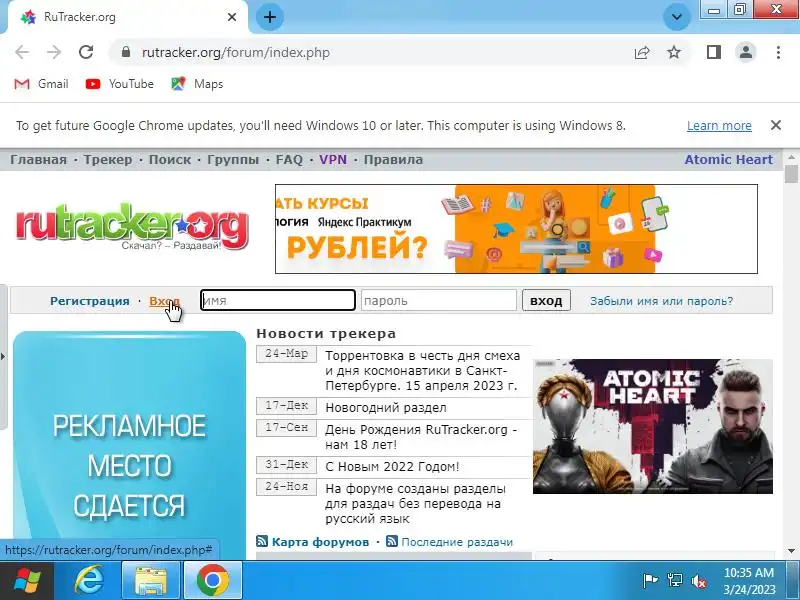Open File Explorer from the taskbar
Image resolution: width=800 pixels, height=600 pixels.
[x=151, y=581]
